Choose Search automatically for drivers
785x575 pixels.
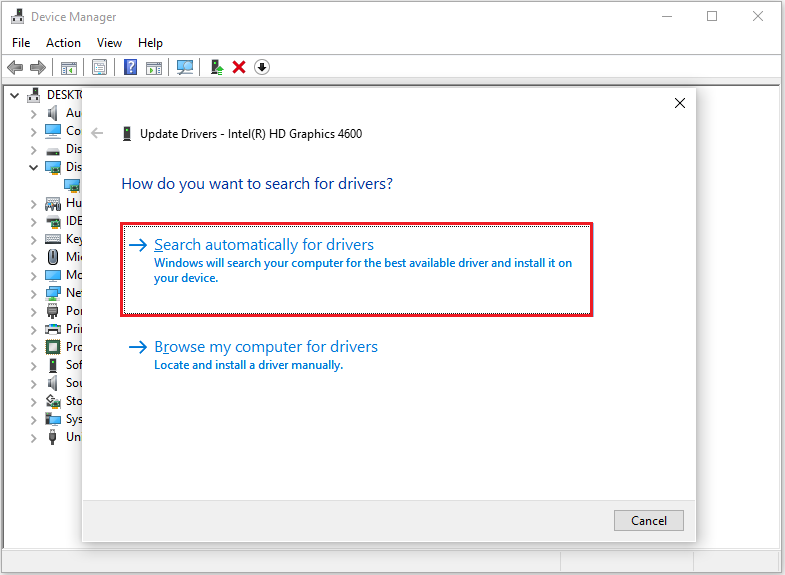[x=264, y=245]
